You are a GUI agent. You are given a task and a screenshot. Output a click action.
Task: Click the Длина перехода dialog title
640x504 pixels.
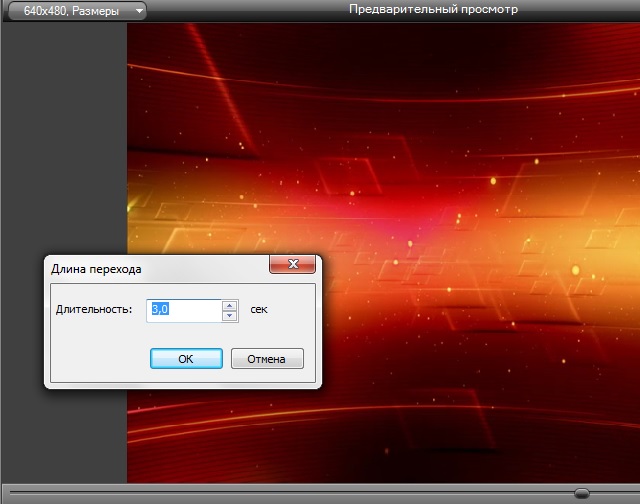(x=96, y=269)
